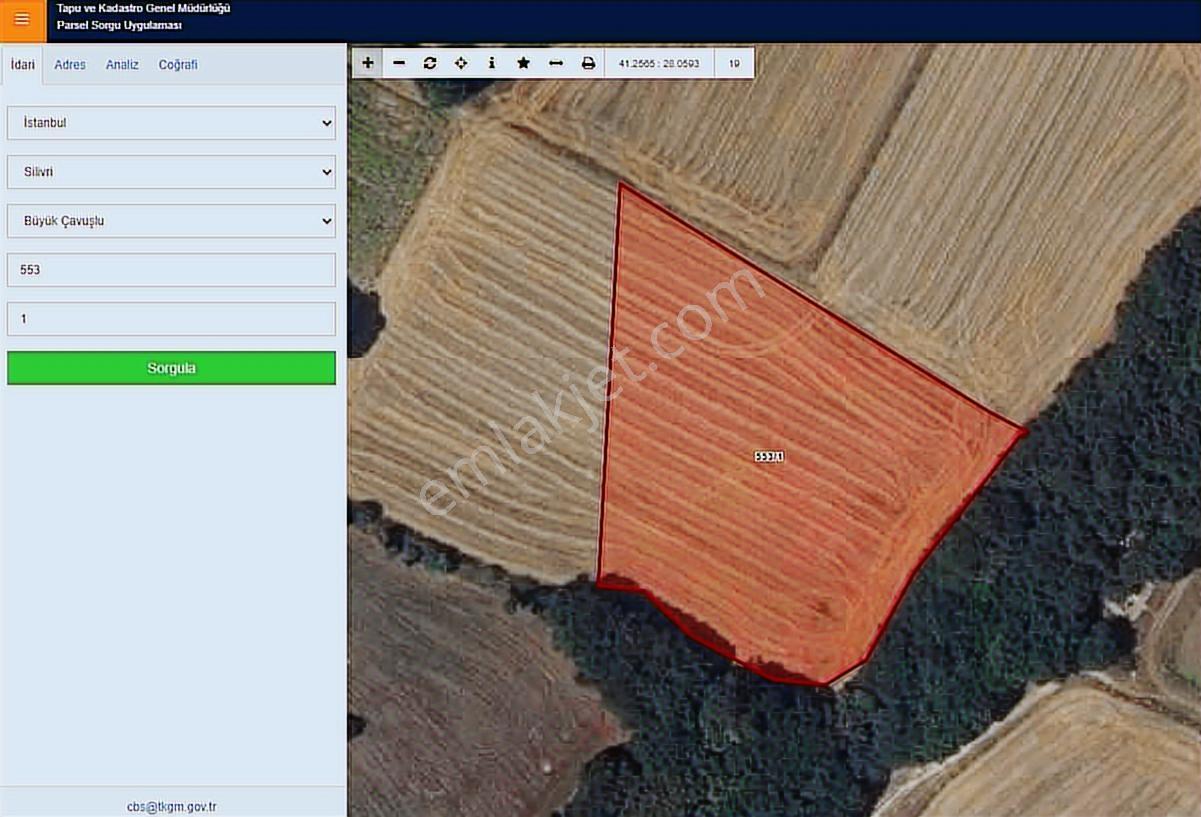This screenshot has height=817, width=1201.
Task: Select the measure distance tool
Action: tap(556, 63)
